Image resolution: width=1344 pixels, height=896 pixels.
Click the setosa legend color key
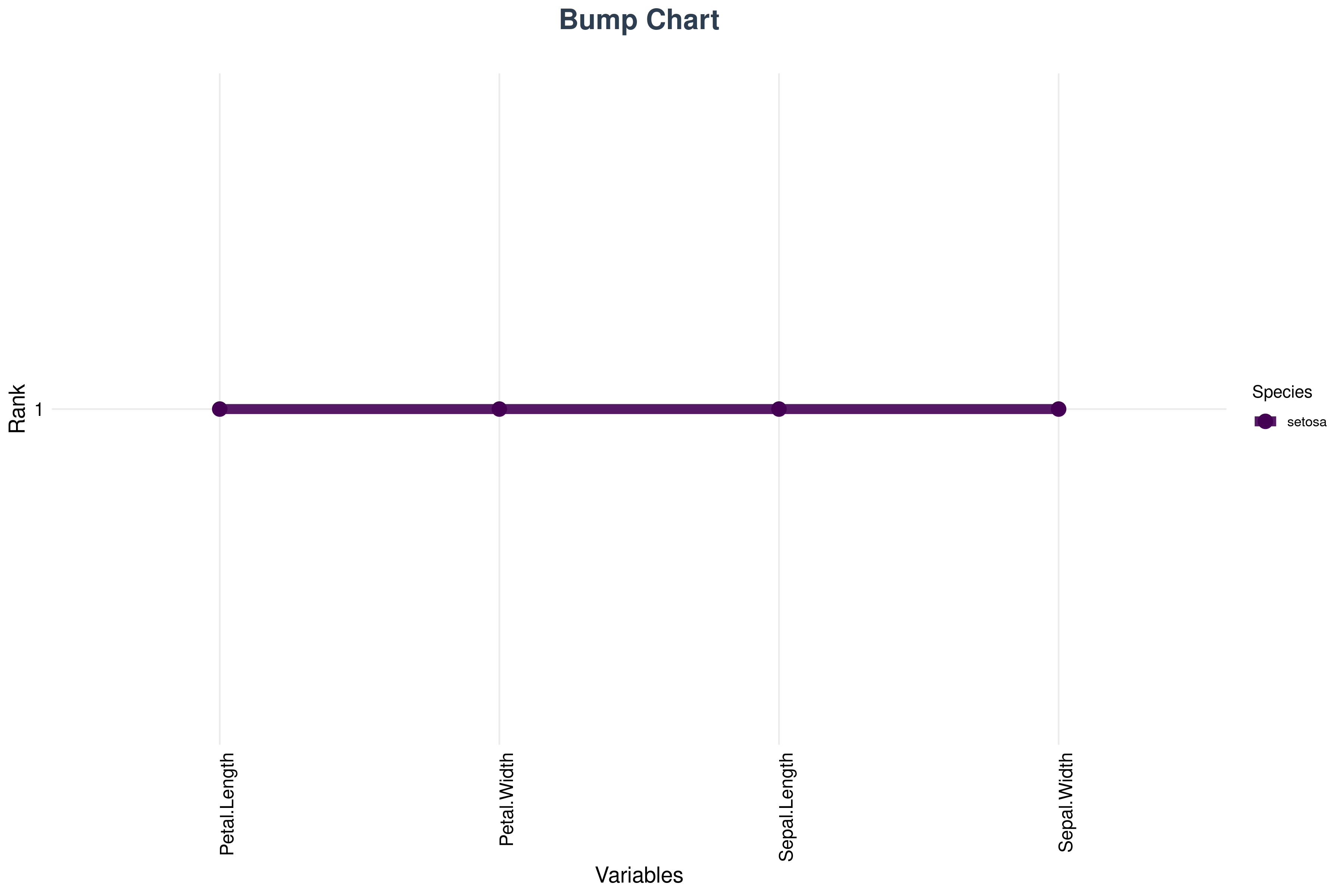tap(1265, 422)
